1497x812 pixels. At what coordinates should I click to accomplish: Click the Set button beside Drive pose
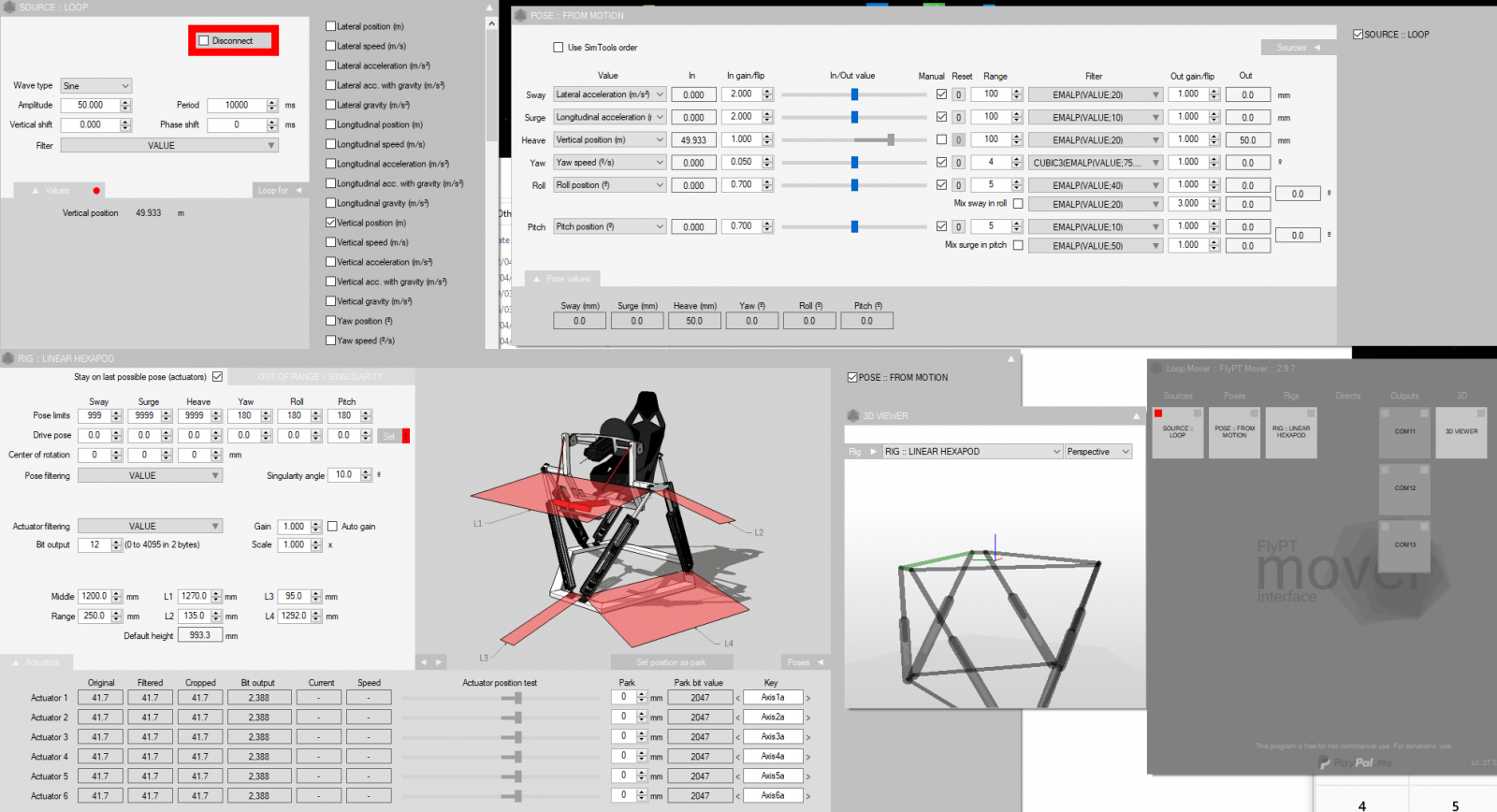coord(389,436)
